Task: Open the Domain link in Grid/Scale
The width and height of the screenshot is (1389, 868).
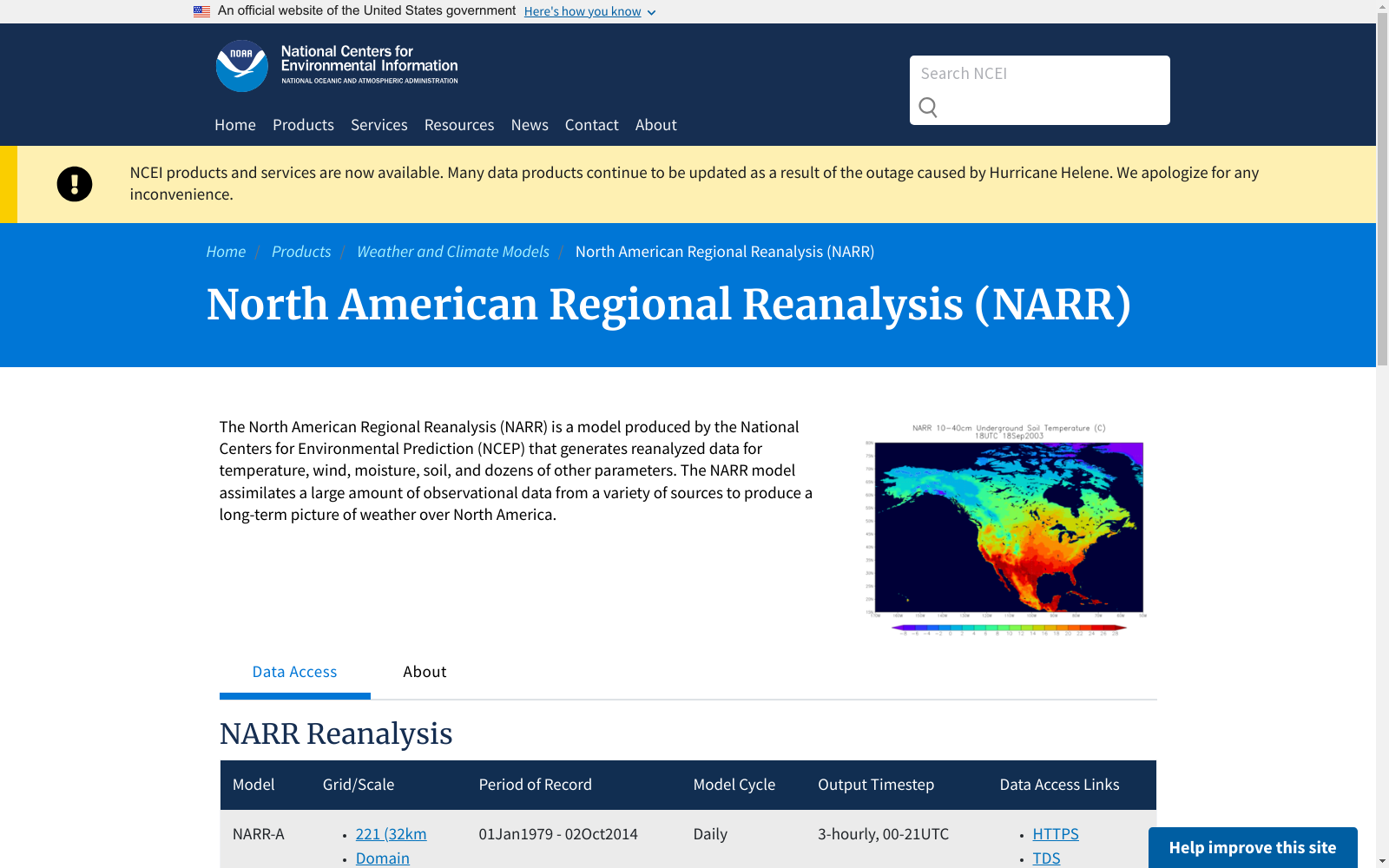Action: click(383, 858)
